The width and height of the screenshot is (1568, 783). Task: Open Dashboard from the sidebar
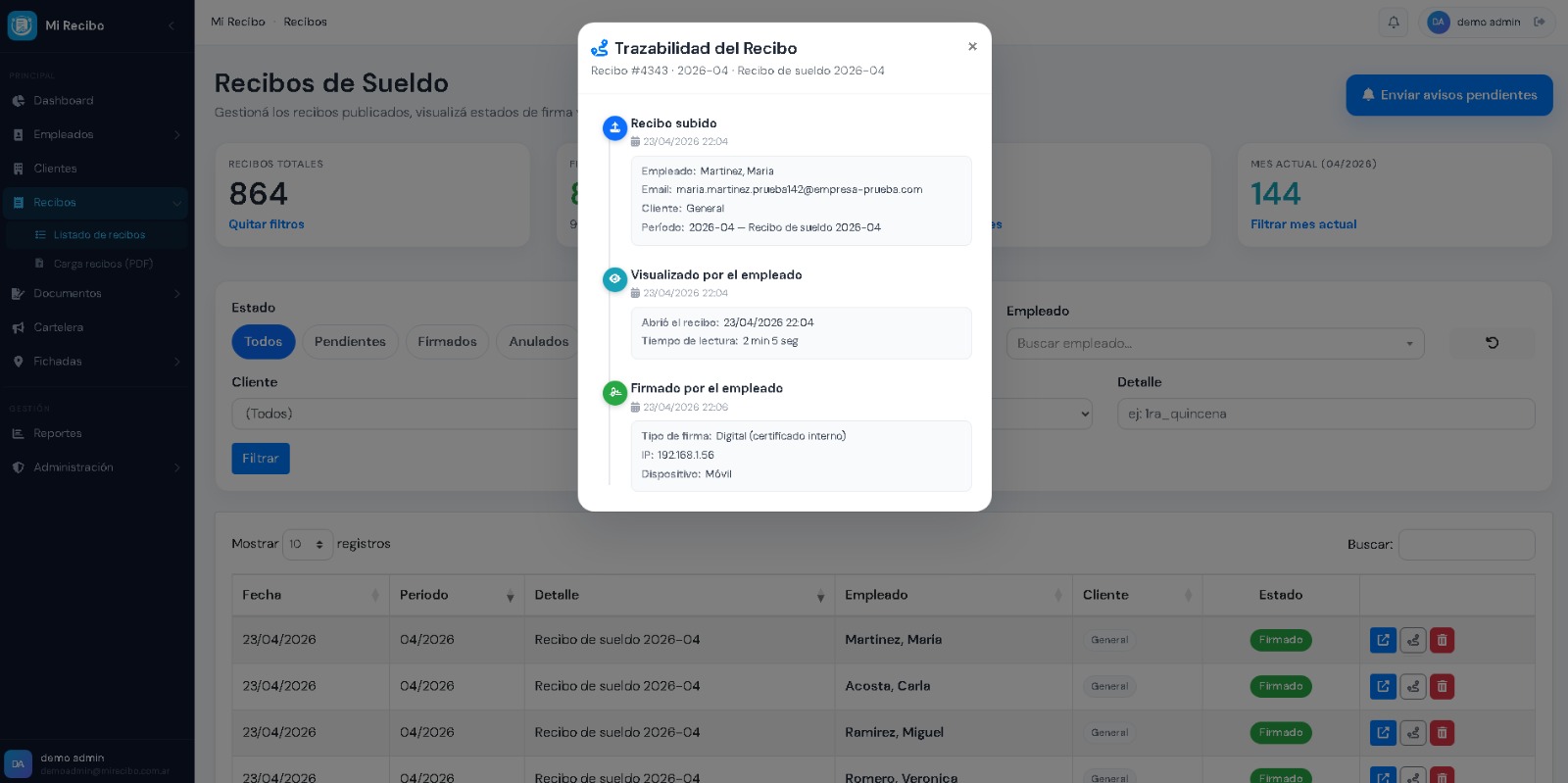[64, 101]
